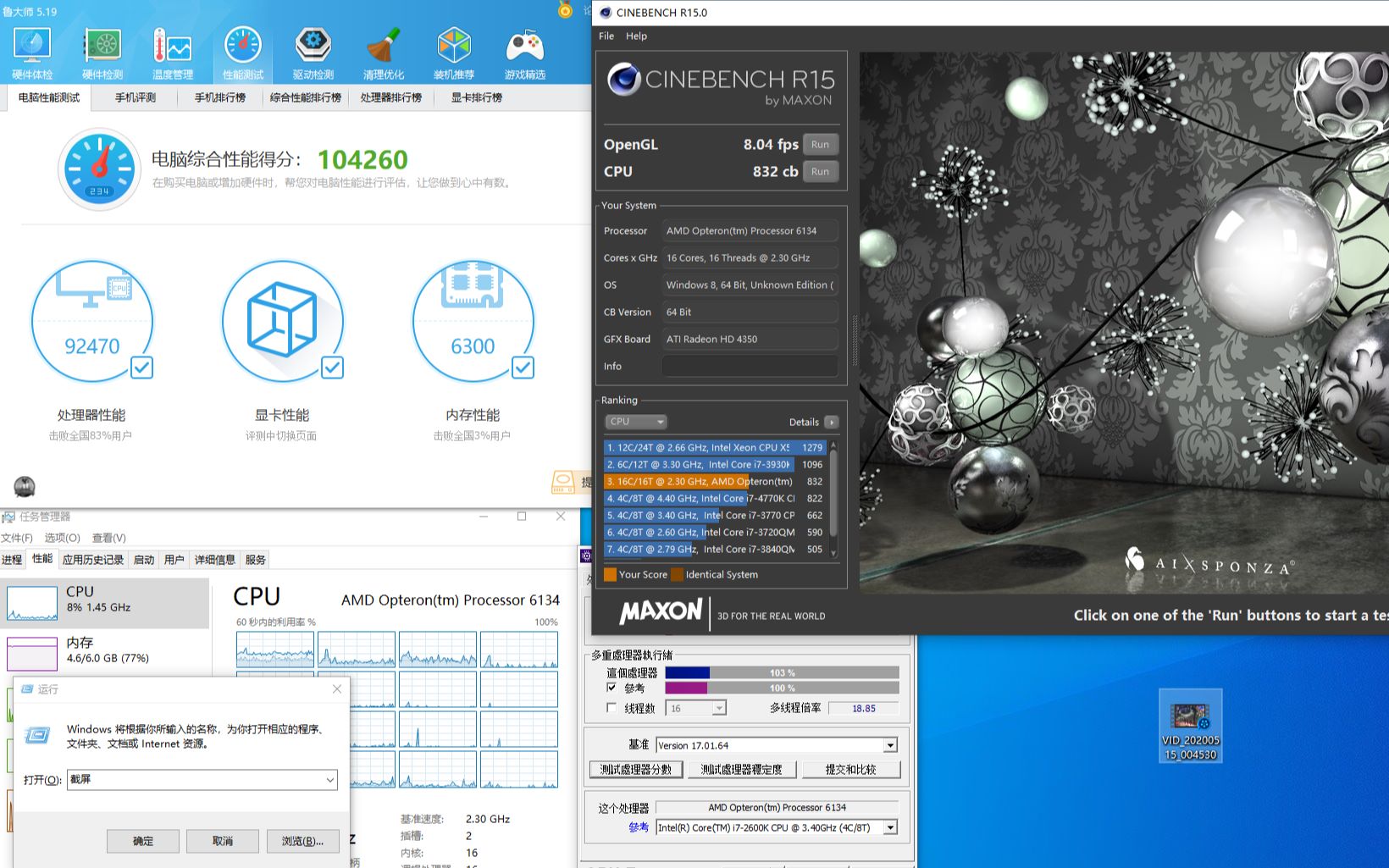Viewport: 1389px width, 868px height.
Task: Run the CPU benchmark in Cinebench
Action: point(820,172)
